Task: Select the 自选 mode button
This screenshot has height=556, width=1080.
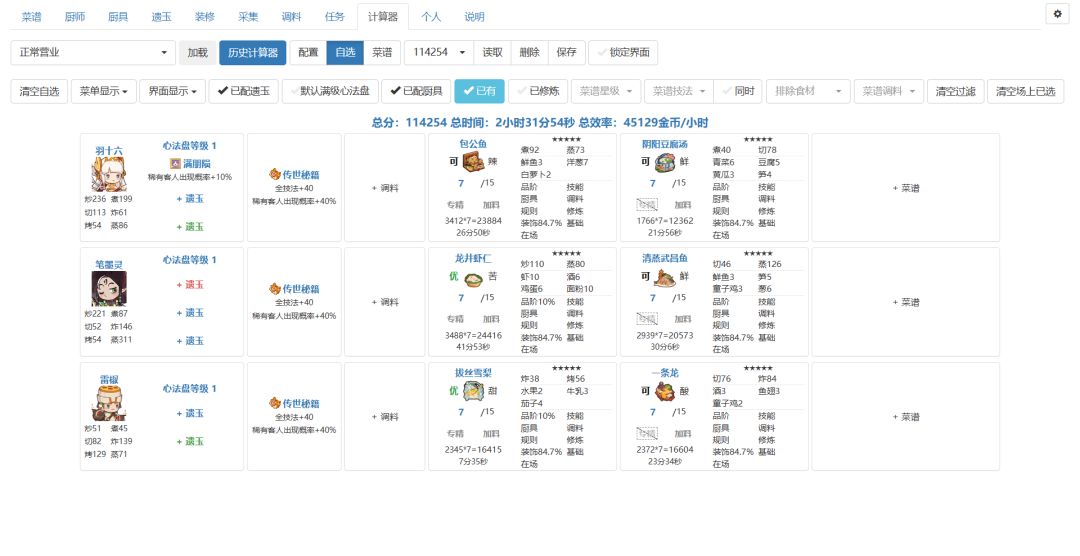Action: [345, 52]
